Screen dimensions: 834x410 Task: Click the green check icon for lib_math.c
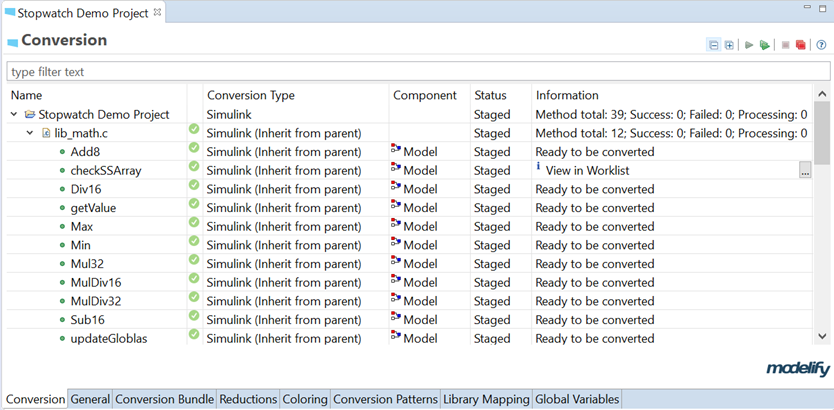pos(194,129)
